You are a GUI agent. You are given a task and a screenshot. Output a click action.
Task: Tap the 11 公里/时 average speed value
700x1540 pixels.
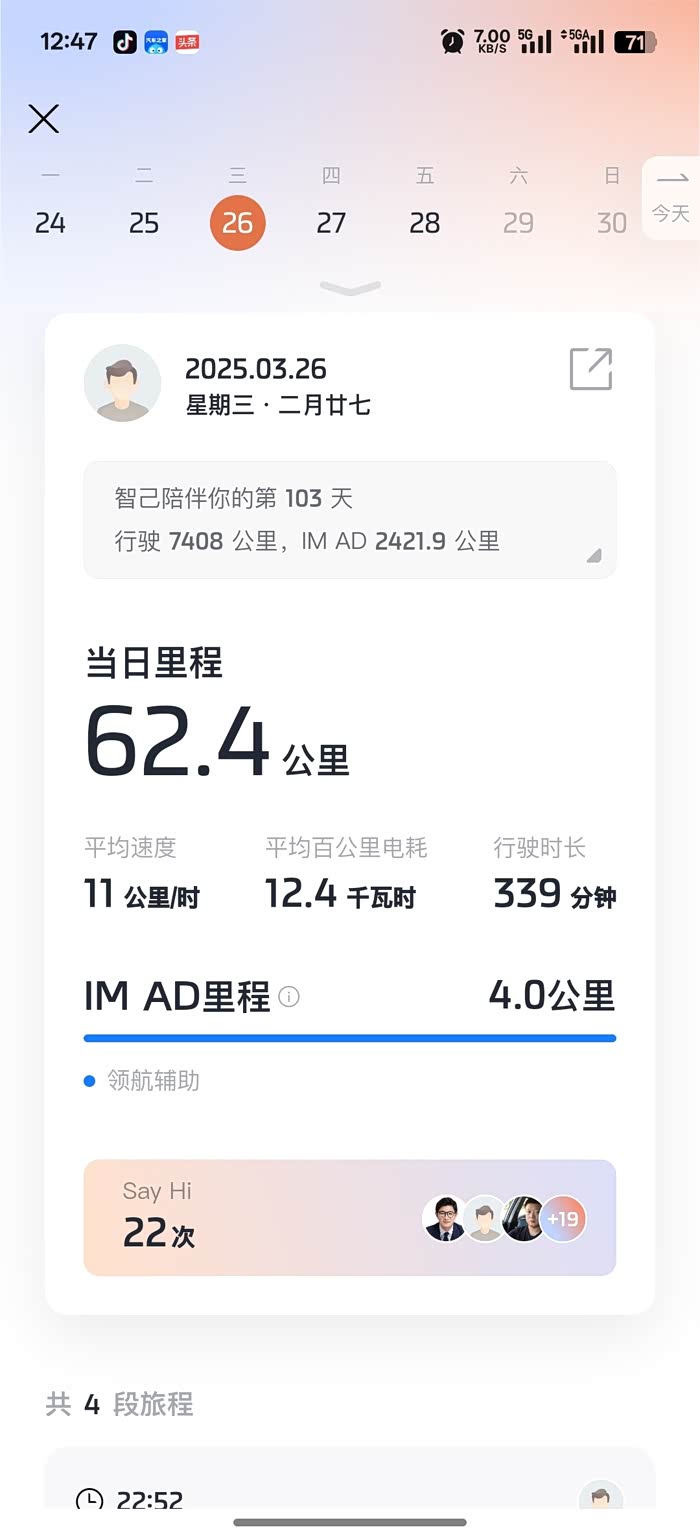tap(142, 894)
